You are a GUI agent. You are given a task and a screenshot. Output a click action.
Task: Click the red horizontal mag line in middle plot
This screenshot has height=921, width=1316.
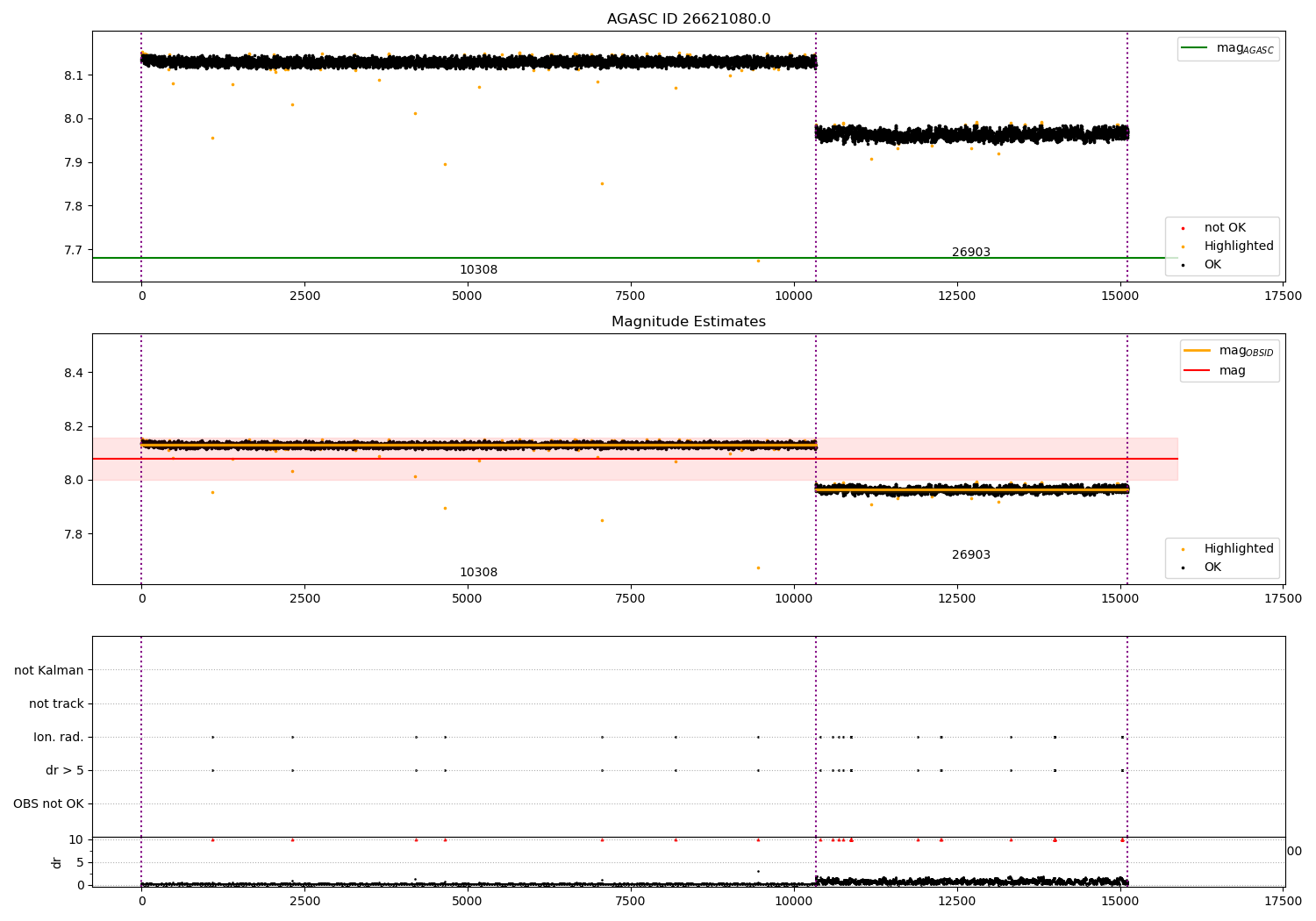635,459
